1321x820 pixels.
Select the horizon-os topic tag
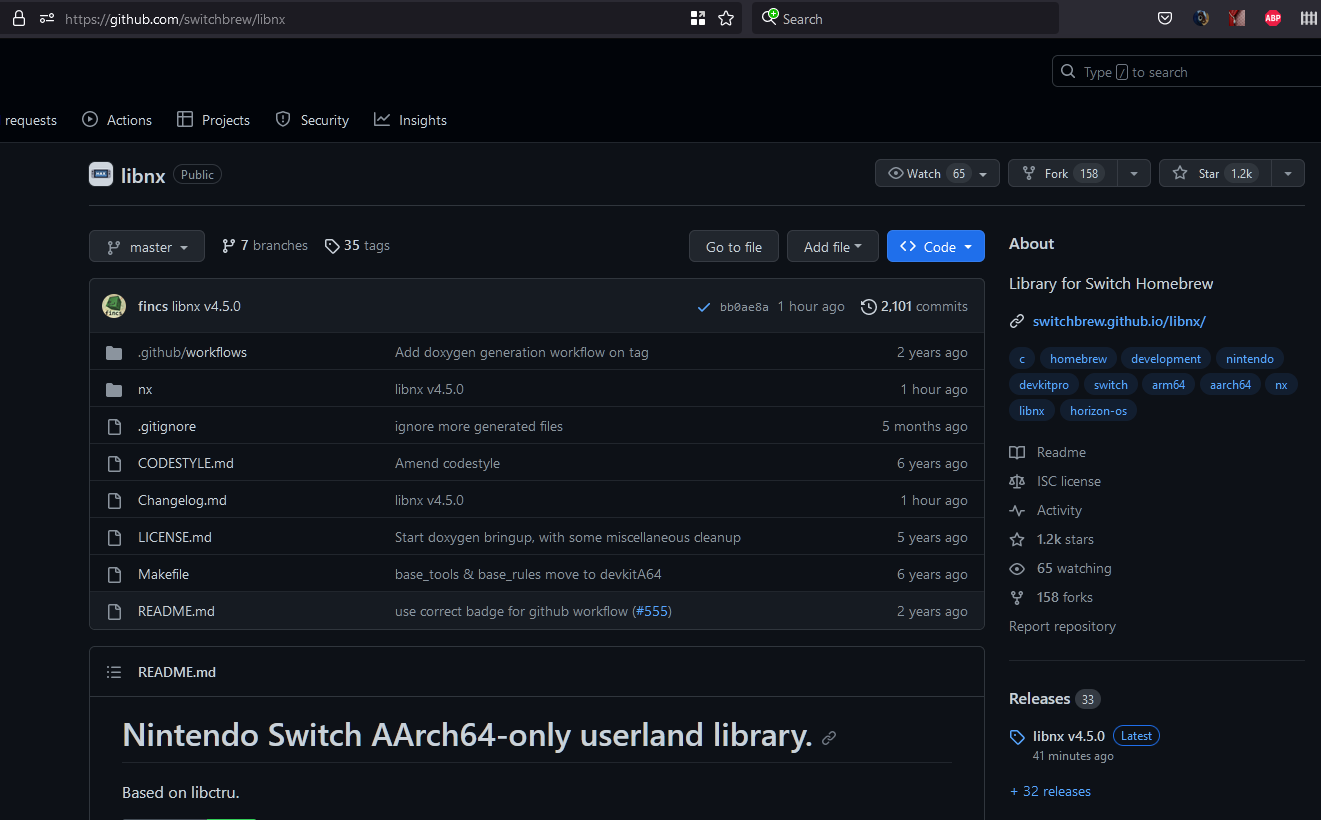[1098, 410]
